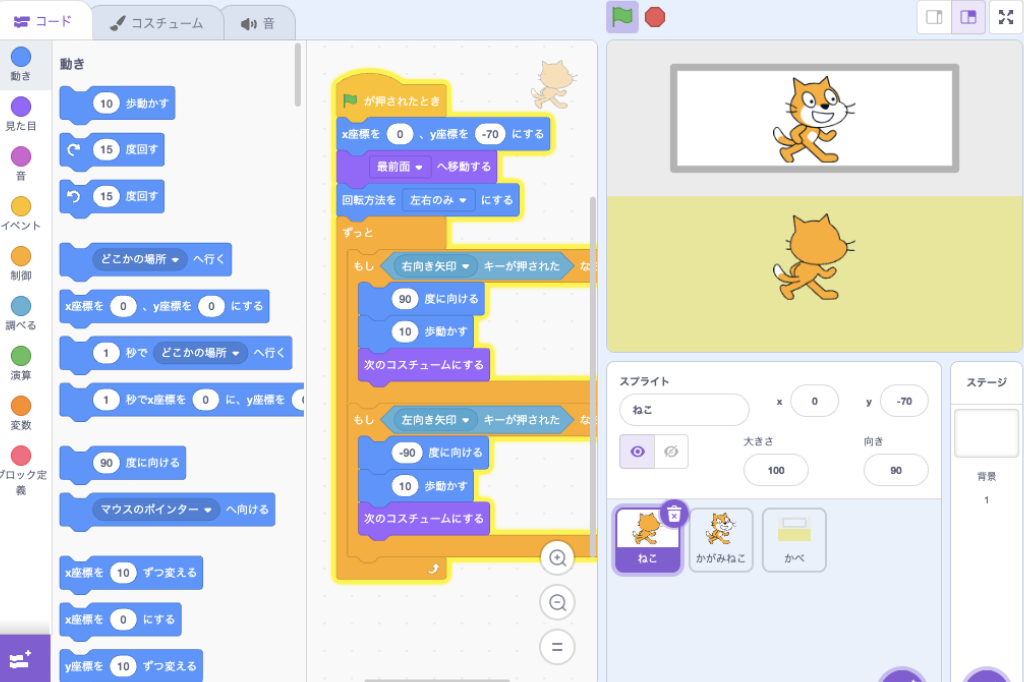The width and height of the screenshot is (1024, 682).
Task: Expand どこかの場所 dropdown in へ行く block
Action: coord(177,260)
